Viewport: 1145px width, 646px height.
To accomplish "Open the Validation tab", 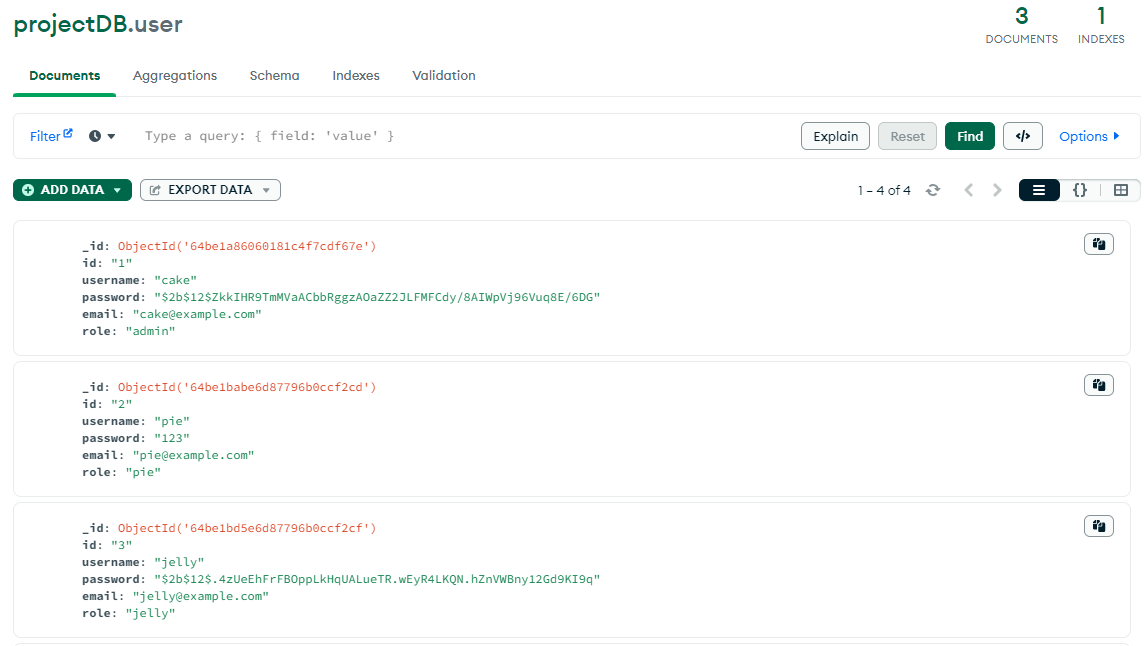I will tap(443, 75).
